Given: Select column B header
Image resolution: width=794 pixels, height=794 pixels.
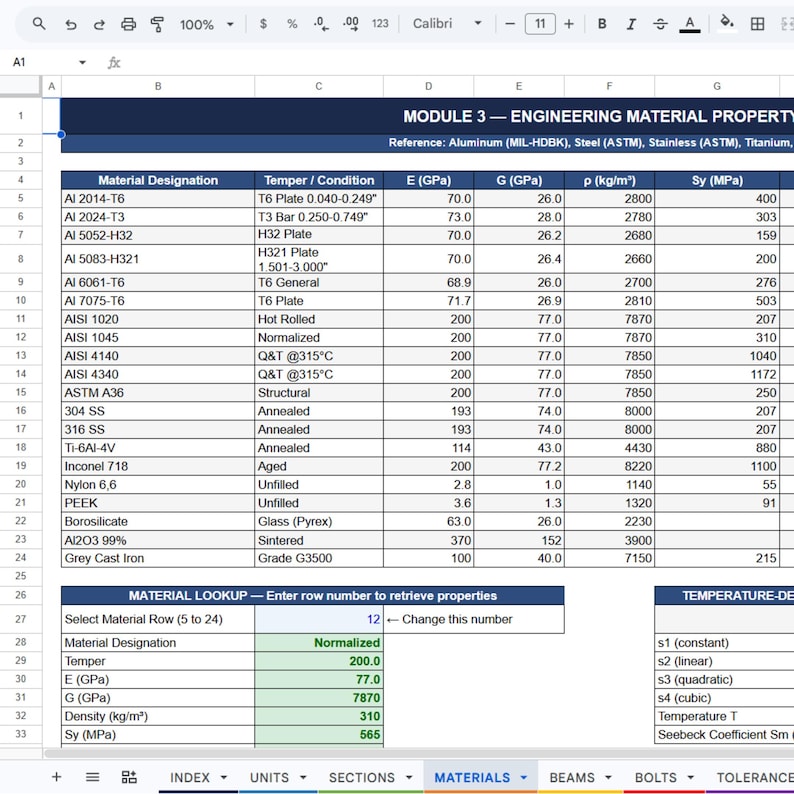Looking at the screenshot, I should tap(158, 86).
